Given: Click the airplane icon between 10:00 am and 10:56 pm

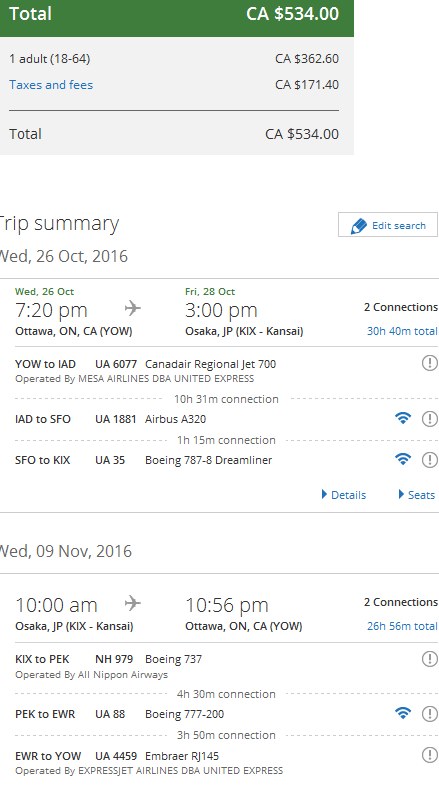Looking at the screenshot, I should click(133, 603).
